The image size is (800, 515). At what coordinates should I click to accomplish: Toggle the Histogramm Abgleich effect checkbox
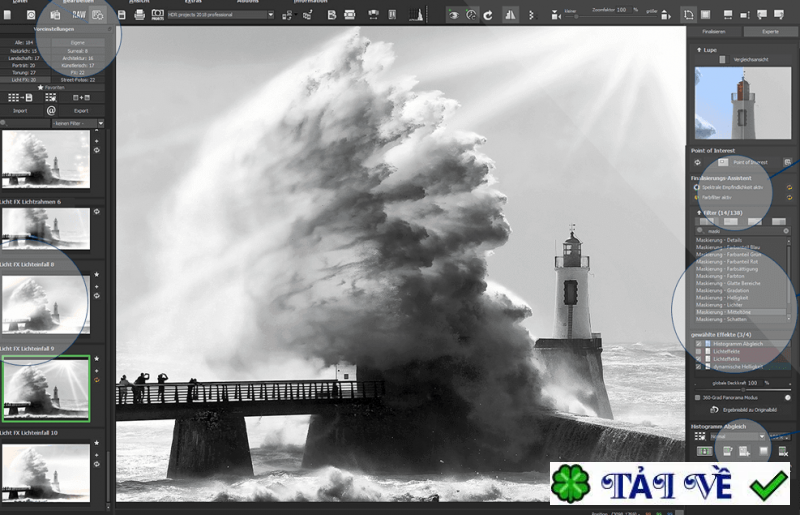click(x=699, y=343)
